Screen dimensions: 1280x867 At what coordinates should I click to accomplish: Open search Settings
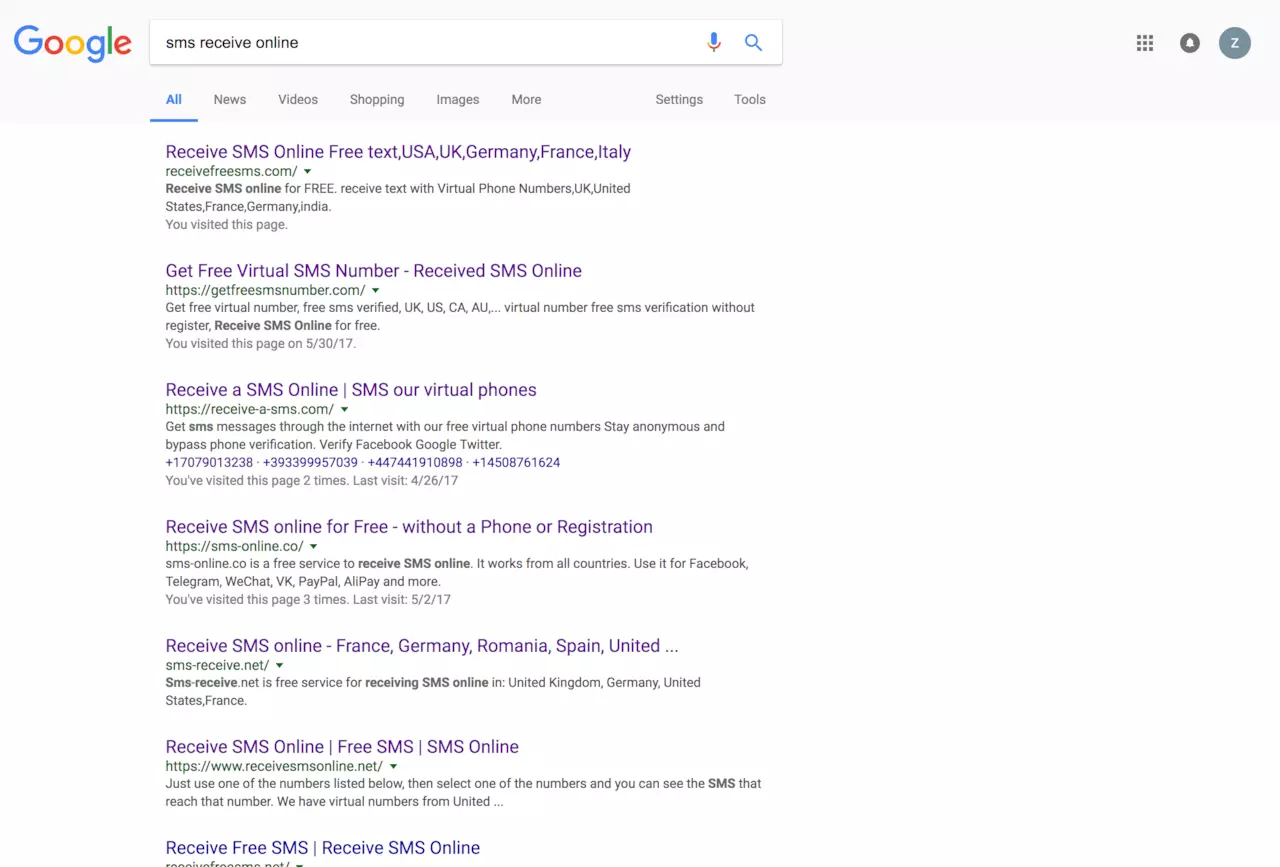pos(679,100)
